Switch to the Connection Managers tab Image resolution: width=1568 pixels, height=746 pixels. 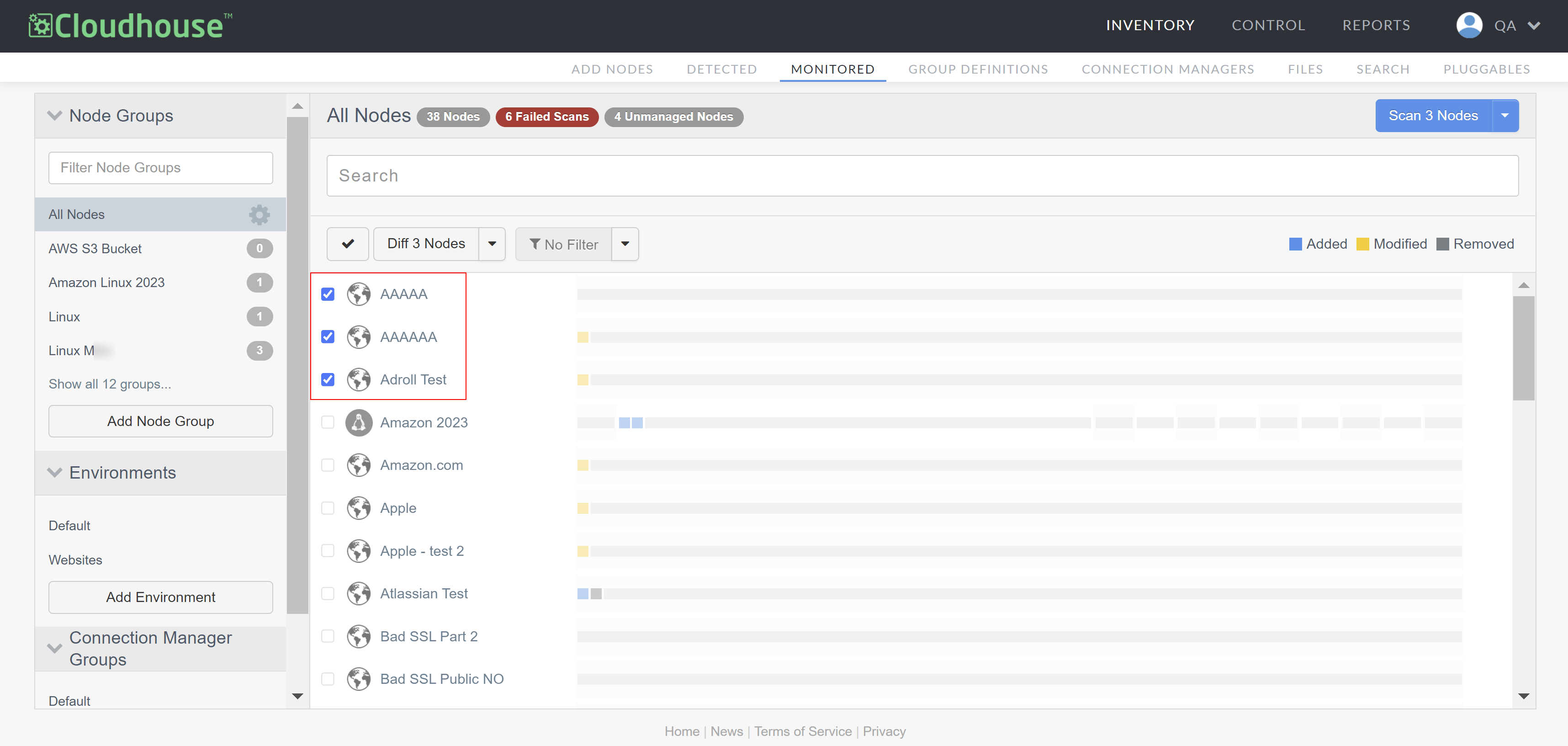[x=1167, y=69]
